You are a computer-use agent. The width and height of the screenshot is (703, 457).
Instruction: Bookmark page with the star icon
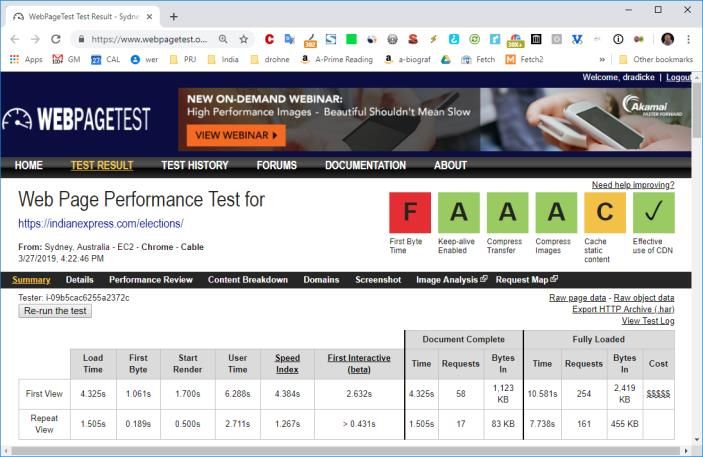[243, 39]
